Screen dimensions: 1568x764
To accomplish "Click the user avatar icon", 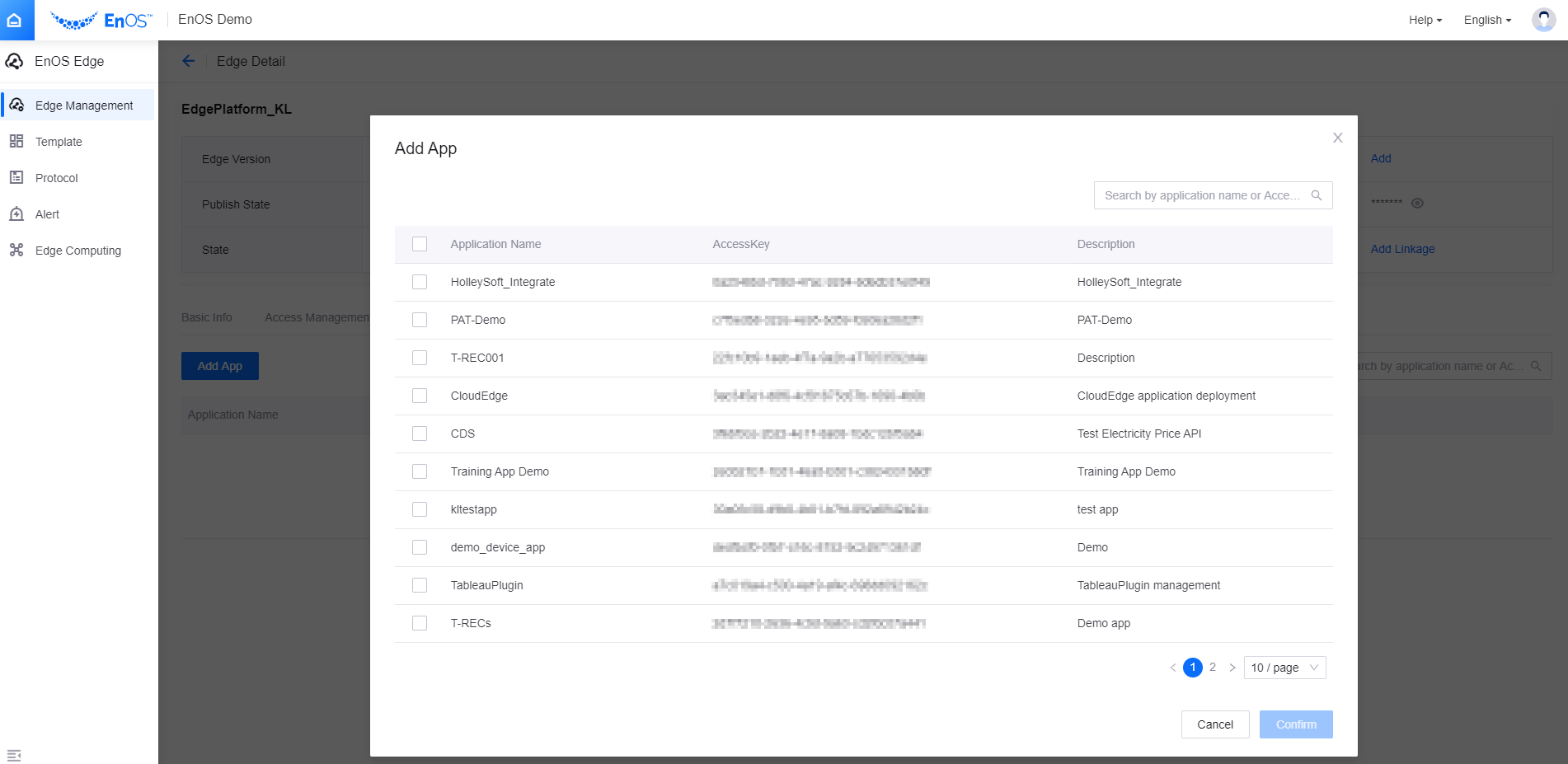I will pos(1542,20).
